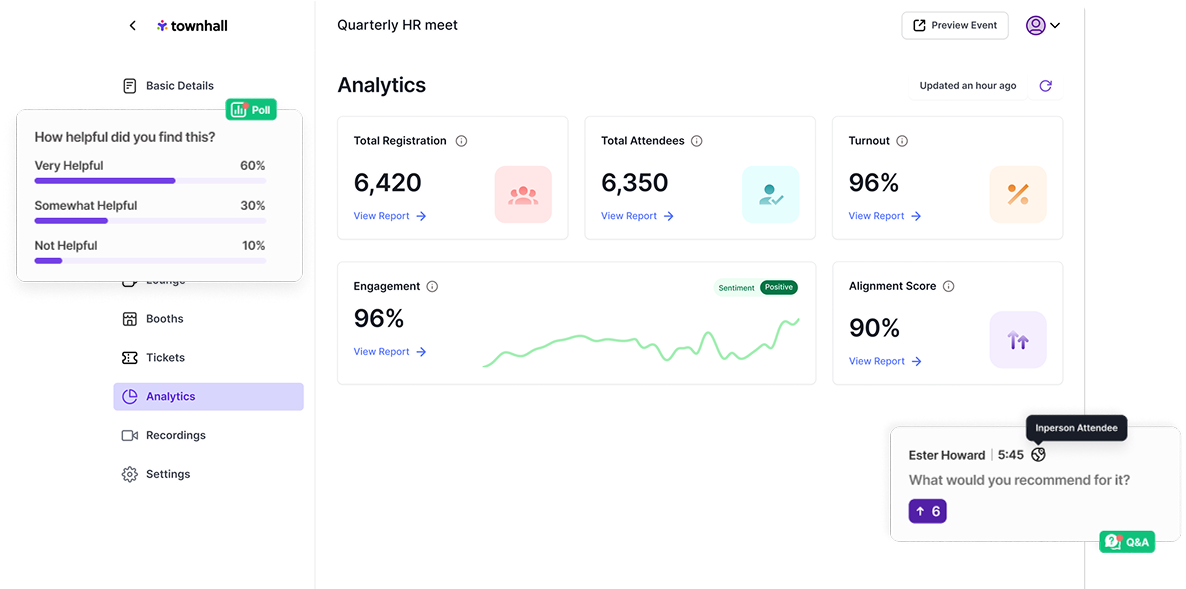Click the green Q&A badge
Image resolution: width=1186 pixels, height=589 pixels.
pos(1127,542)
